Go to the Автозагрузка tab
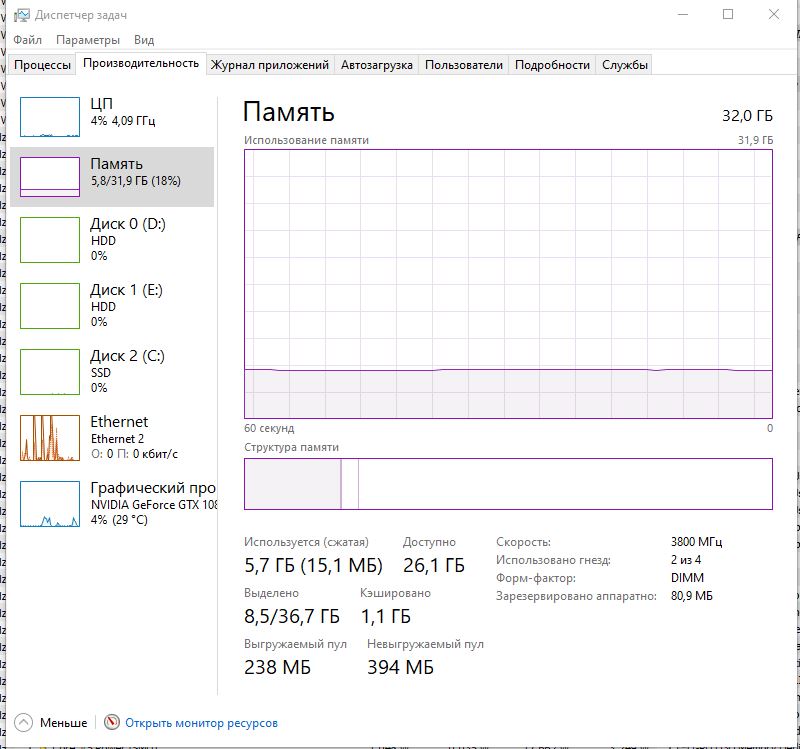Viewport: 800px width, 749px height. [377, 65]
